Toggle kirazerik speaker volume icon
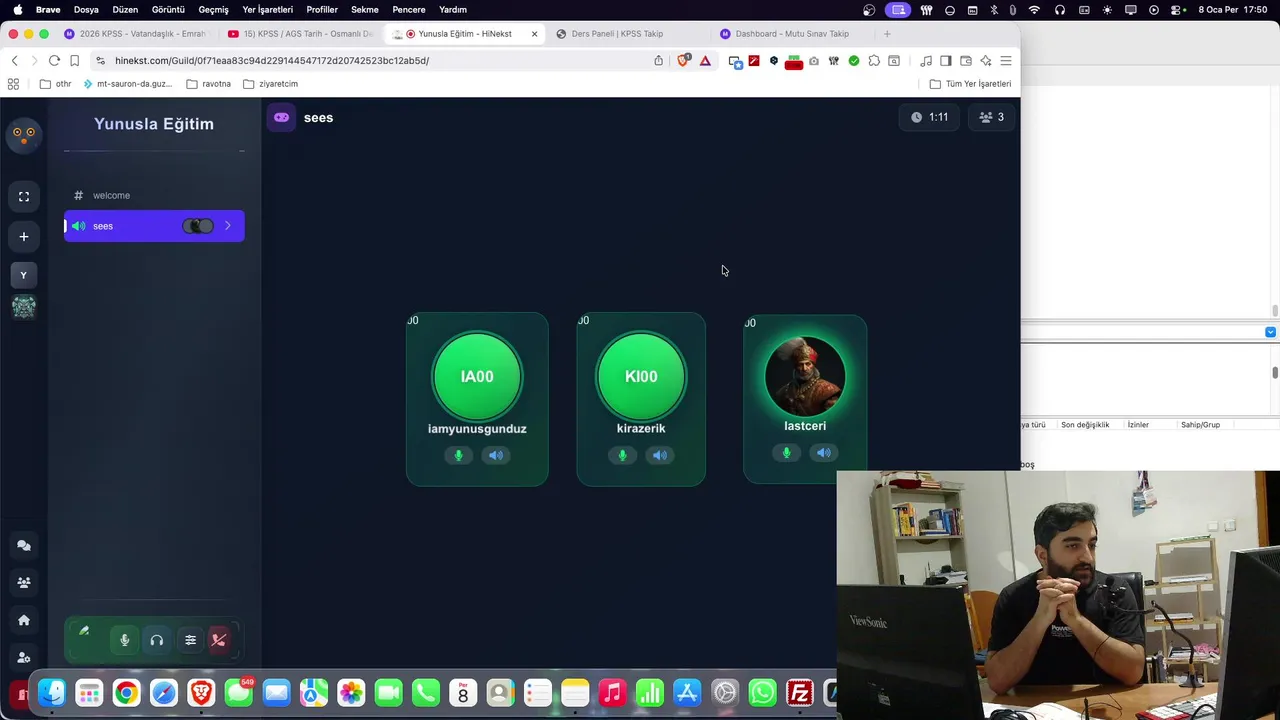Viewport: 1280px width, 720px height. (x=660, y=456)
